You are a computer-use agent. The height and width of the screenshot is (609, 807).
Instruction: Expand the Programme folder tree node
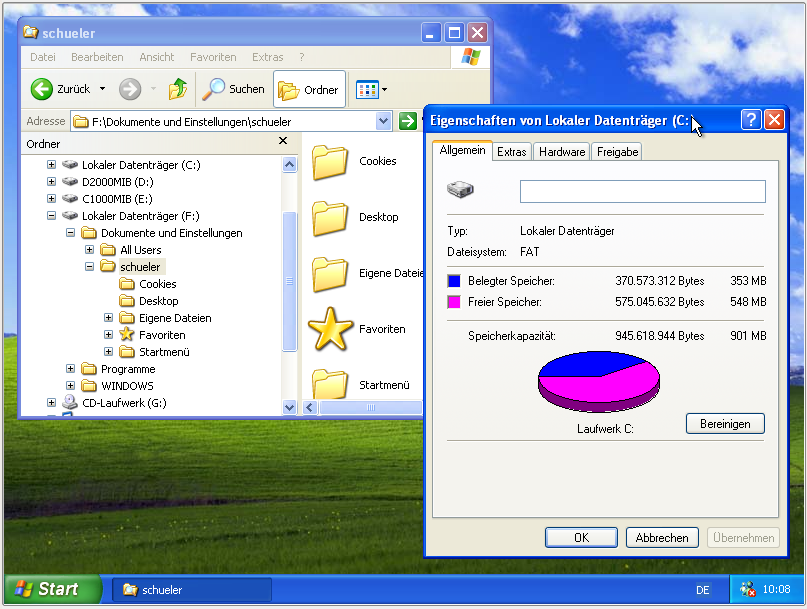click(71, 369)
